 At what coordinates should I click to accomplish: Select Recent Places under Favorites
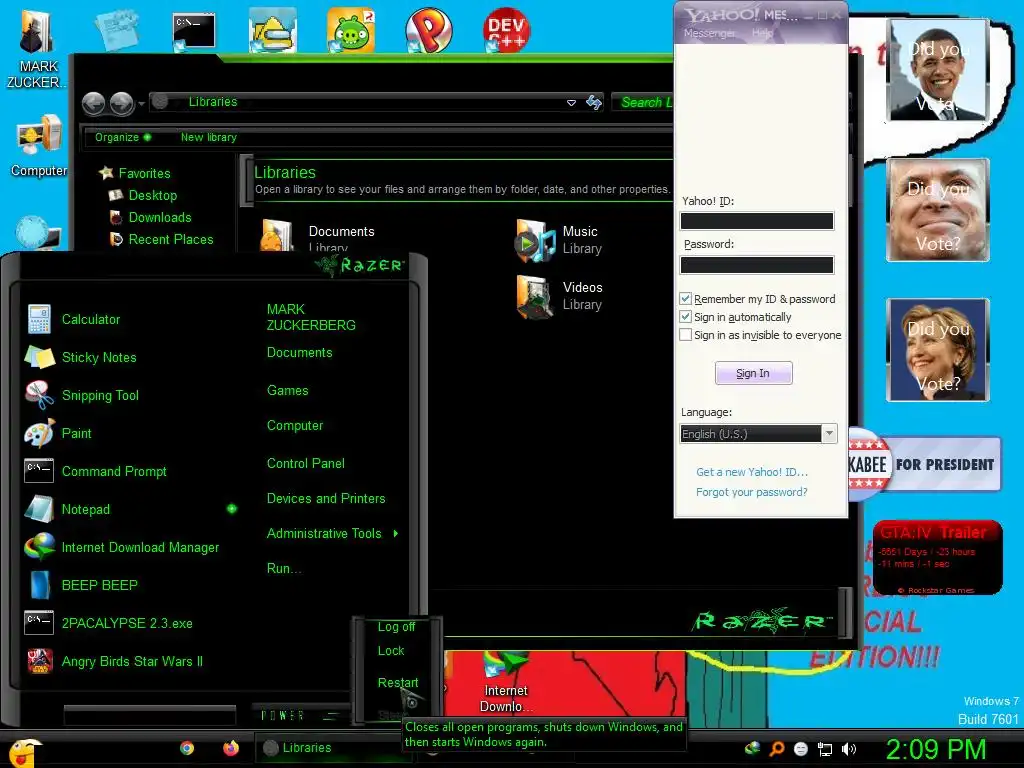point(161,239)
